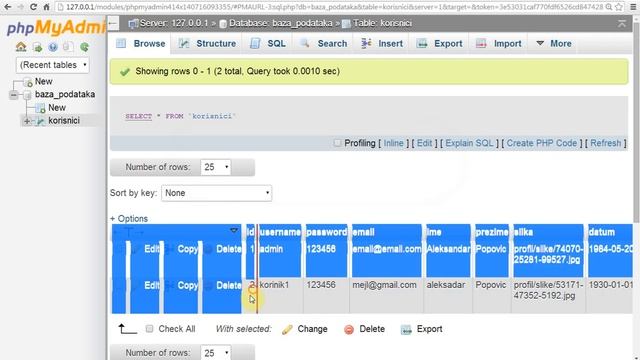This screenshot has height=360, width=640.
Task: Click the New database icon in tree
Action: click(28, 82)
